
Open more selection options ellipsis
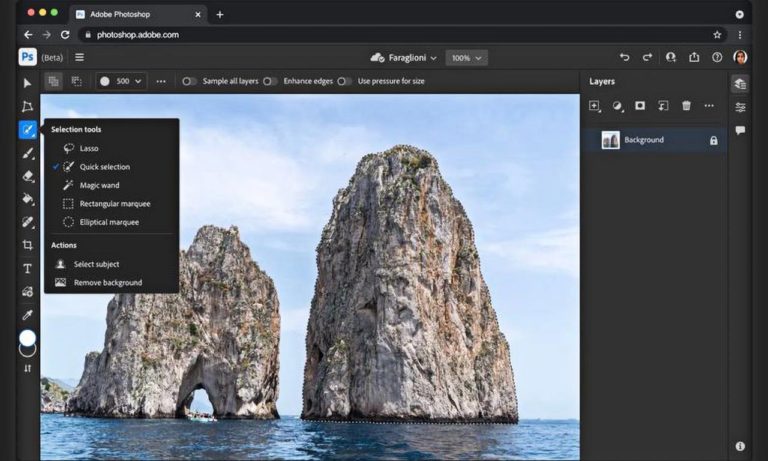click(x=161, y=81)
